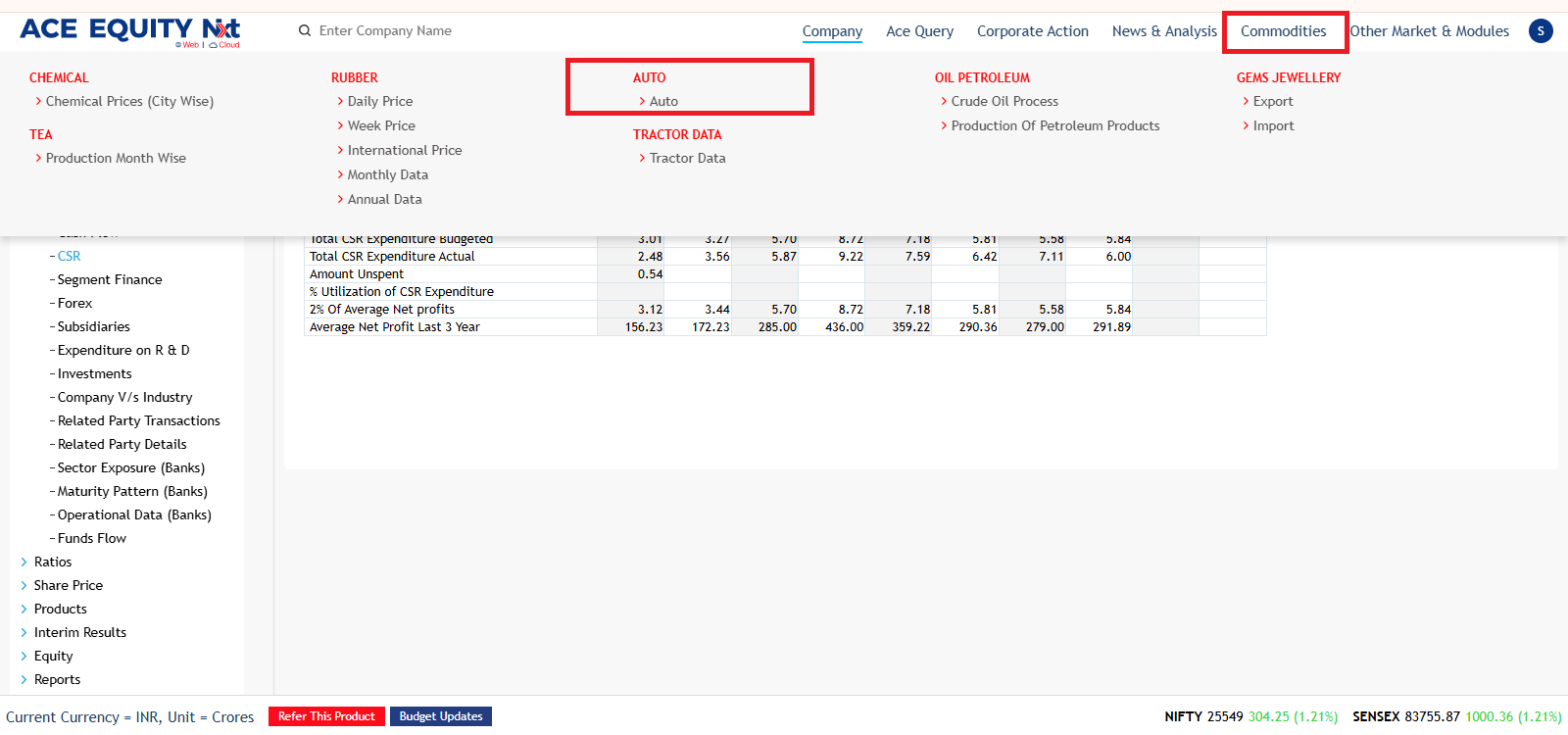Screen dimensions: 1568x735
Task: Open Rubber International Price
Action: tap(404, 150)
